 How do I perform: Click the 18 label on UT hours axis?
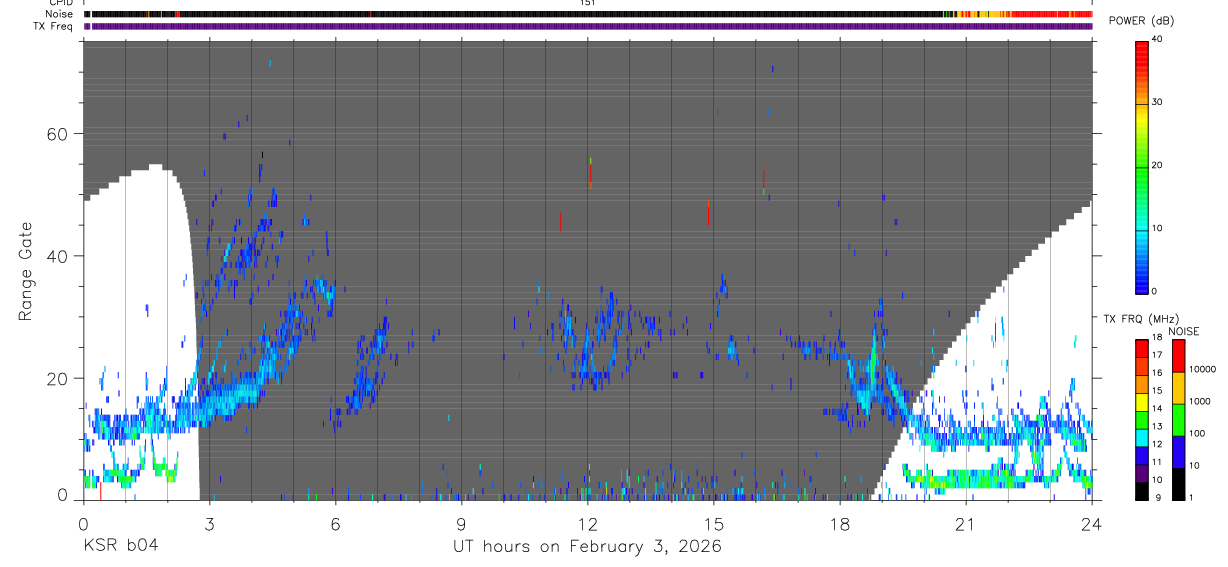[x=840, y=523]
